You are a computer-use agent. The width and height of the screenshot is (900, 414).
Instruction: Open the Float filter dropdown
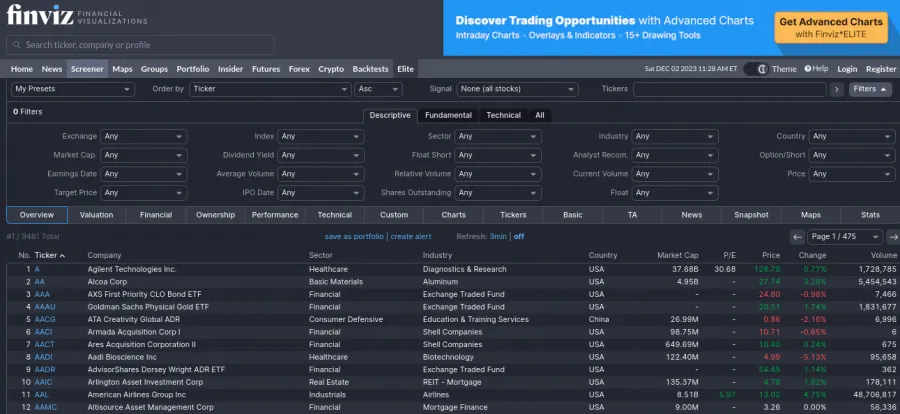pos(675,193)
